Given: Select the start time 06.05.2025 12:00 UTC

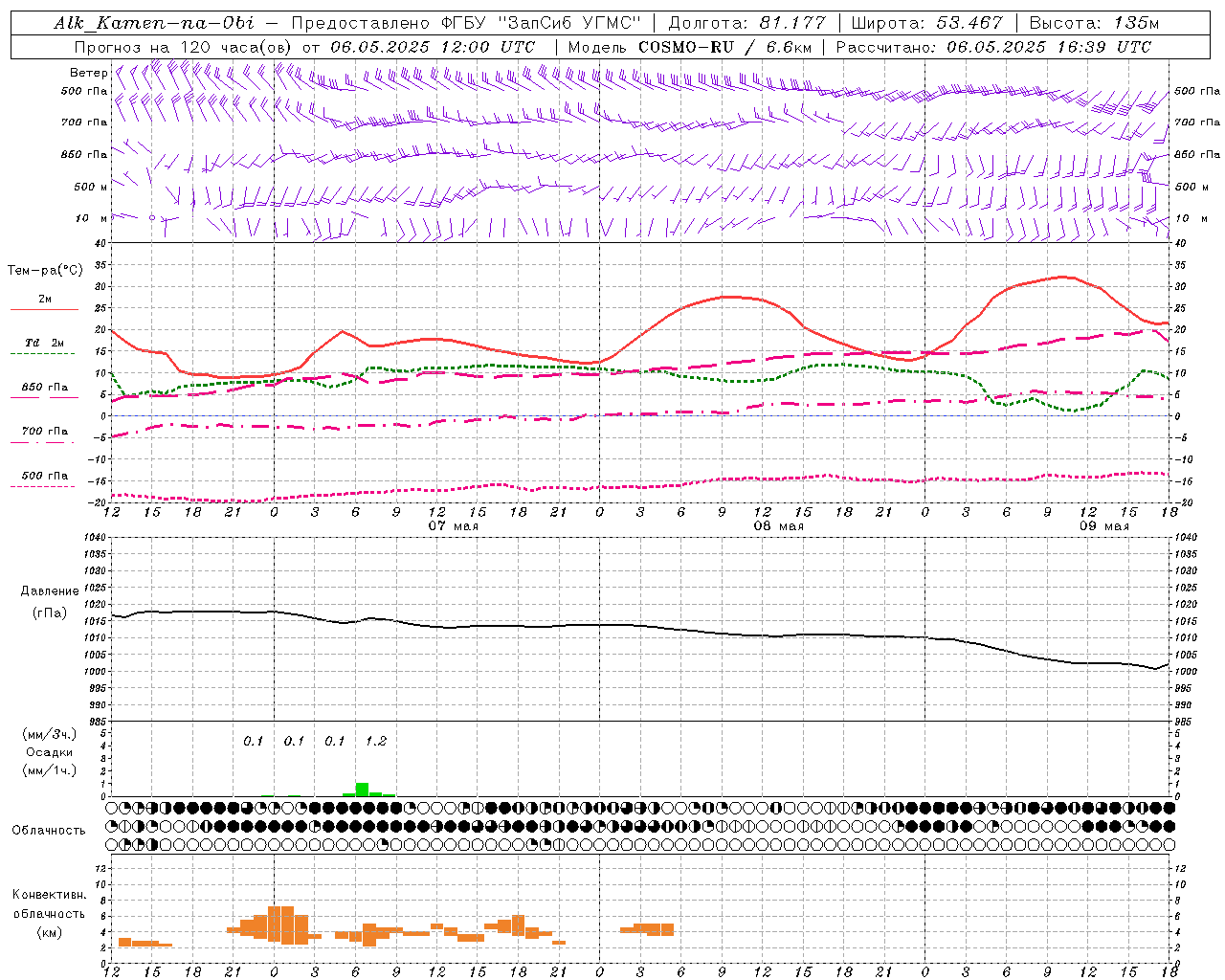Looking at the screenshot, I should click(x=433, y=47).
